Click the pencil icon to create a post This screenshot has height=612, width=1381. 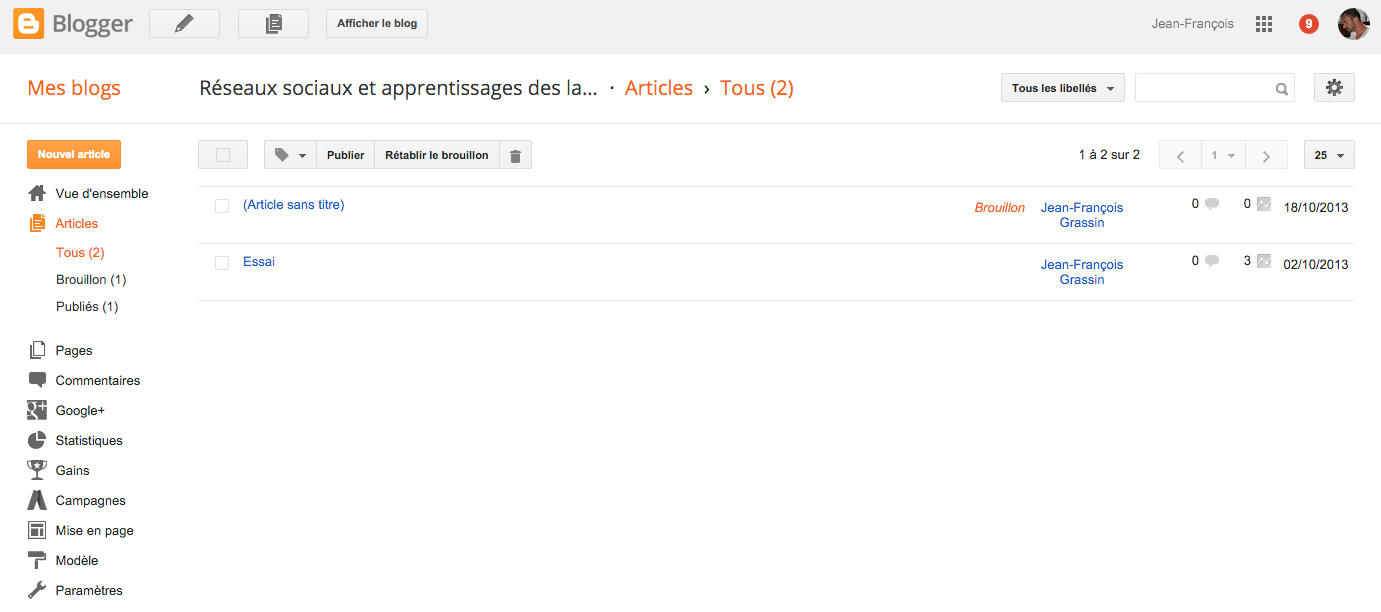[184, 24]
